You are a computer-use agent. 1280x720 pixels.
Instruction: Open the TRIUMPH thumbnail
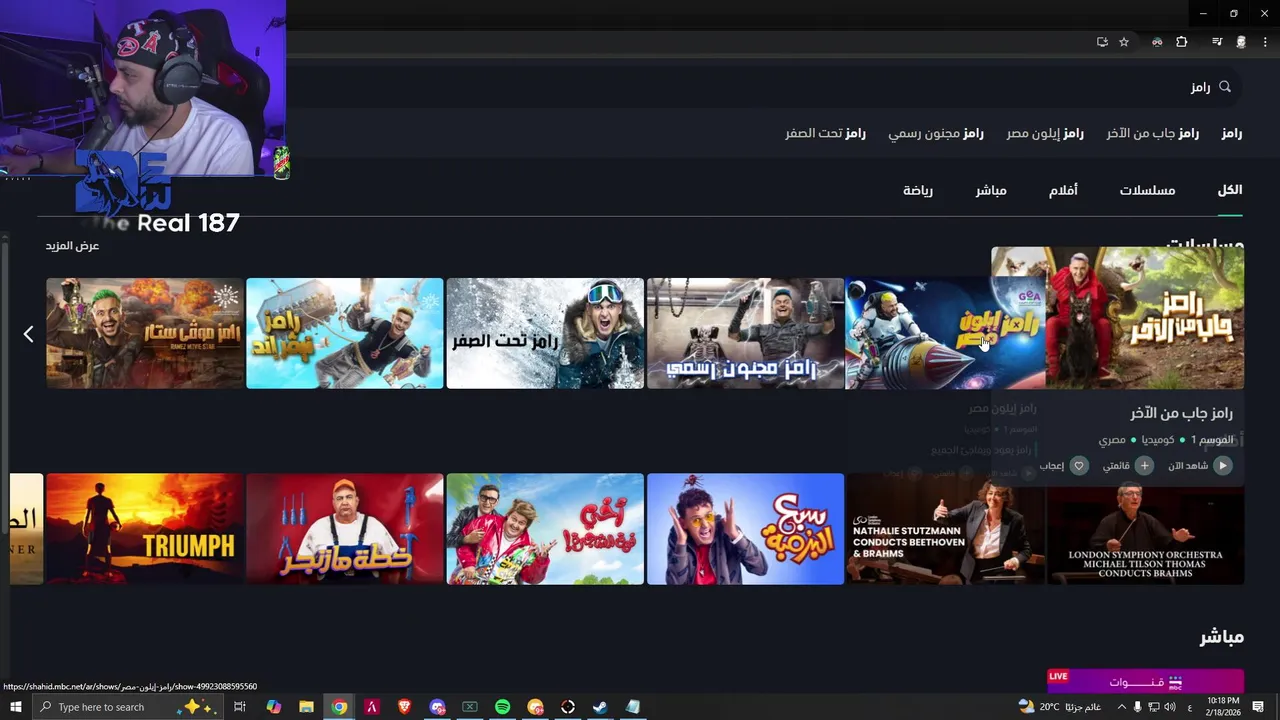tap(145, 529)
